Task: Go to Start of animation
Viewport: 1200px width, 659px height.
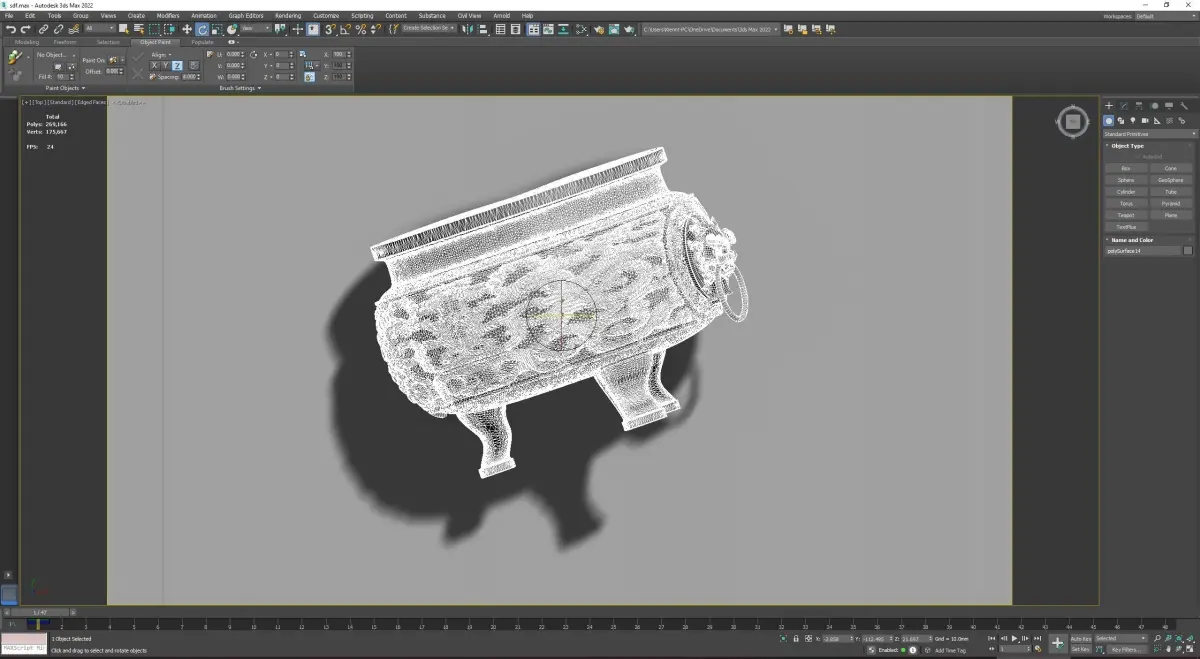Action: coord(991,637)
